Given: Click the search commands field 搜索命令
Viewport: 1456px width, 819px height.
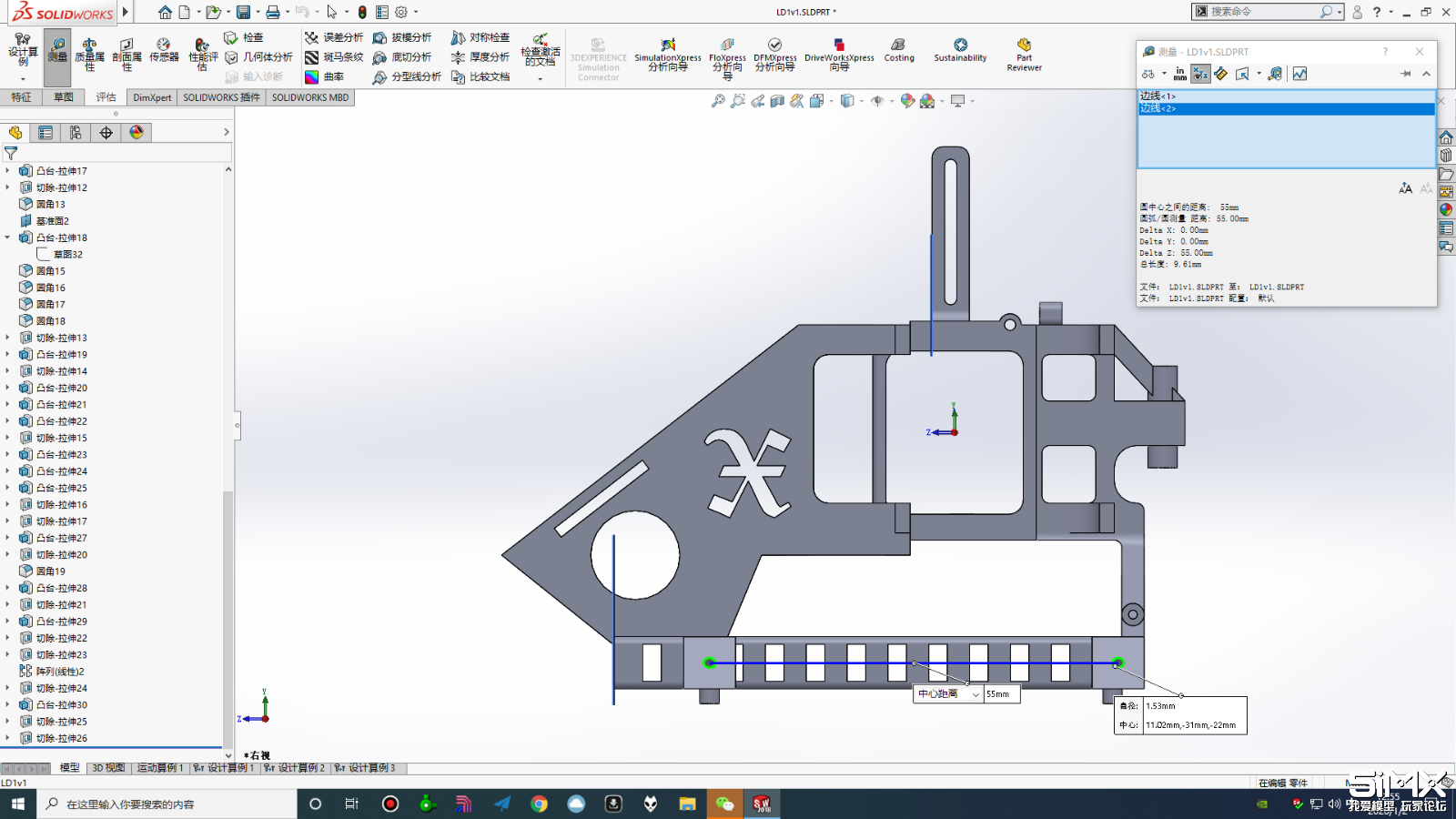Looking at the screenshot, I should click(x=1264, y=12).
